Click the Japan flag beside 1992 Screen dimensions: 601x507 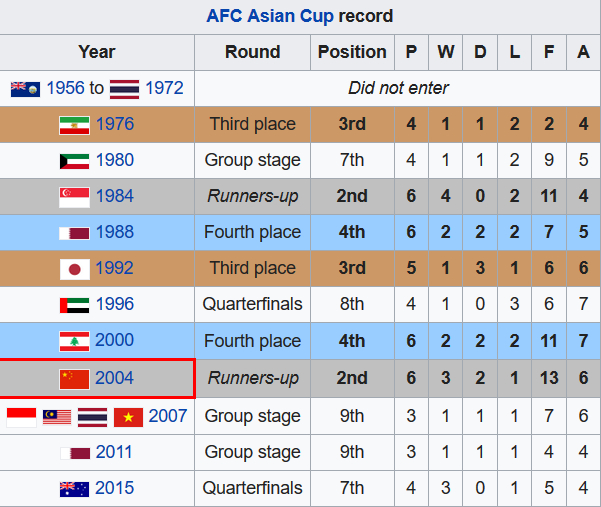73,269
